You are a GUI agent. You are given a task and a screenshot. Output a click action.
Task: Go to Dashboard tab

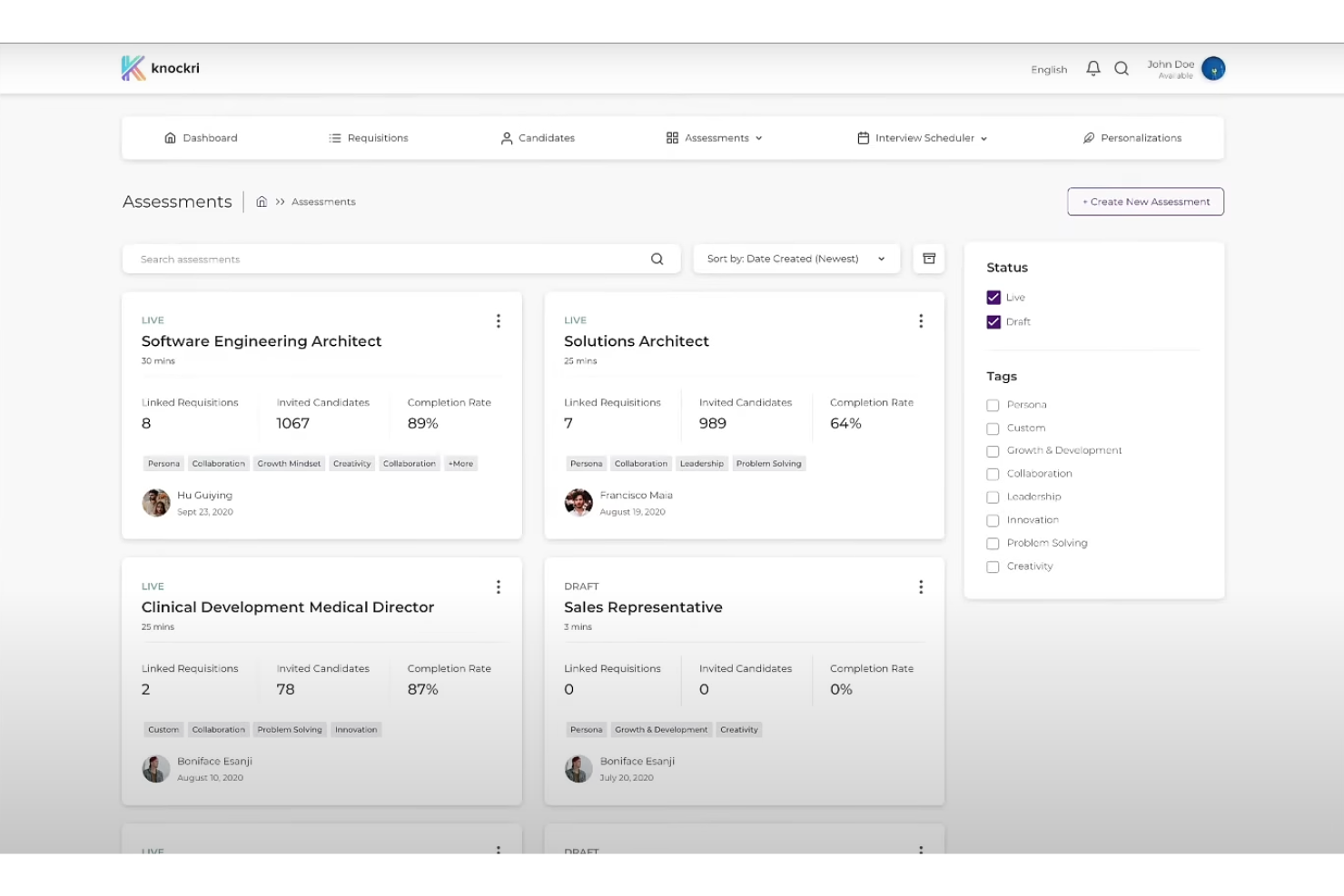click(201, 138)
